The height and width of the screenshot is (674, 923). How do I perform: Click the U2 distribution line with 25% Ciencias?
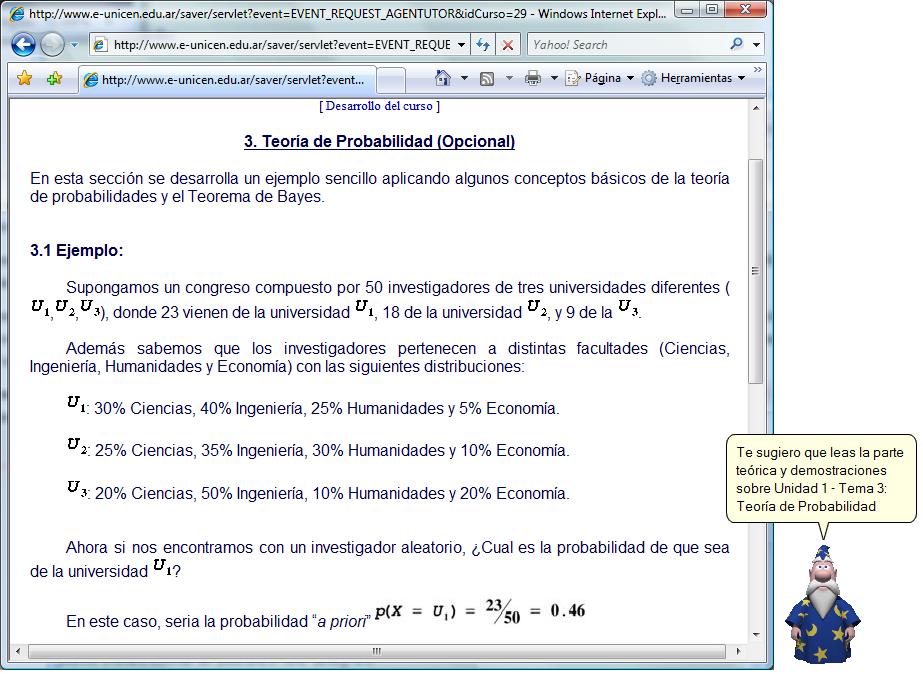click(318, 448)
